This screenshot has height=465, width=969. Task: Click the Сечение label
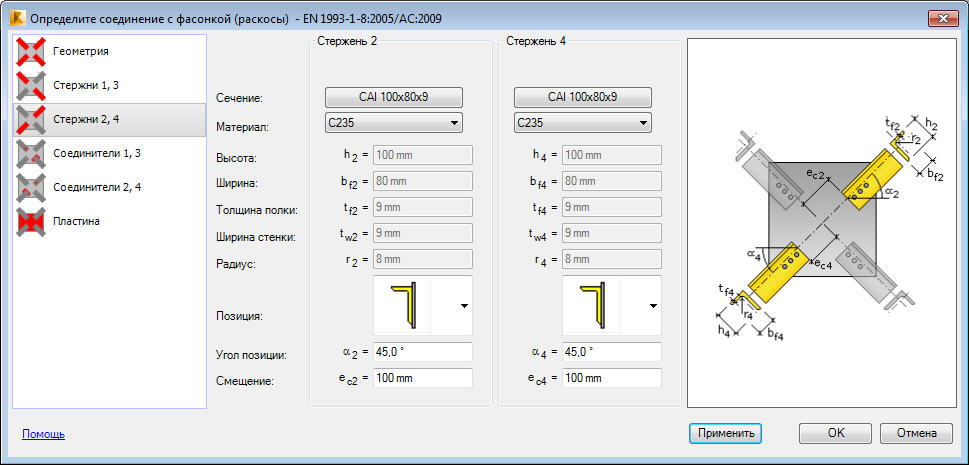240,98
